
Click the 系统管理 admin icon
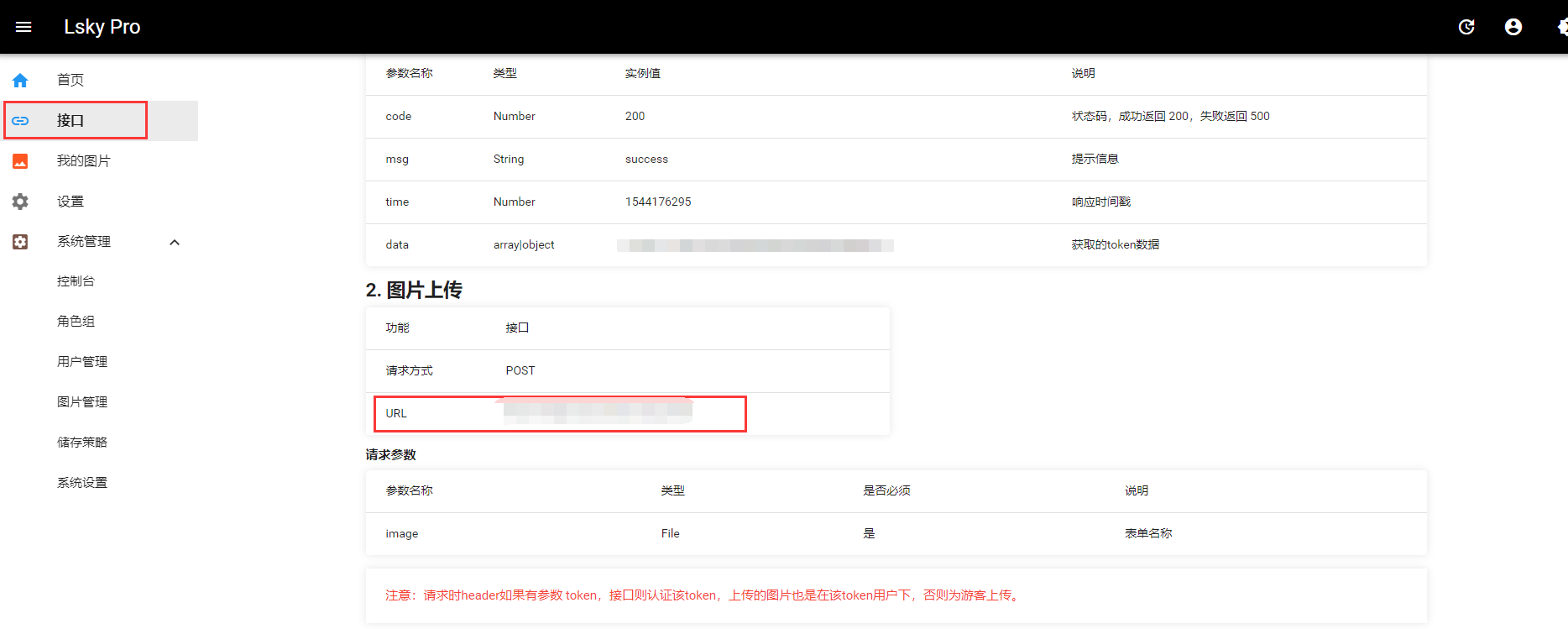pyautogui.click(x=20, y=242)
